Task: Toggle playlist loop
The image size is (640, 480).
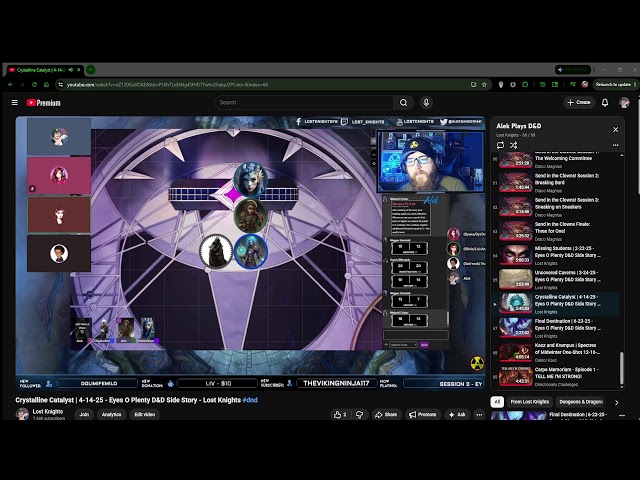Action: [x=500, y=145]
